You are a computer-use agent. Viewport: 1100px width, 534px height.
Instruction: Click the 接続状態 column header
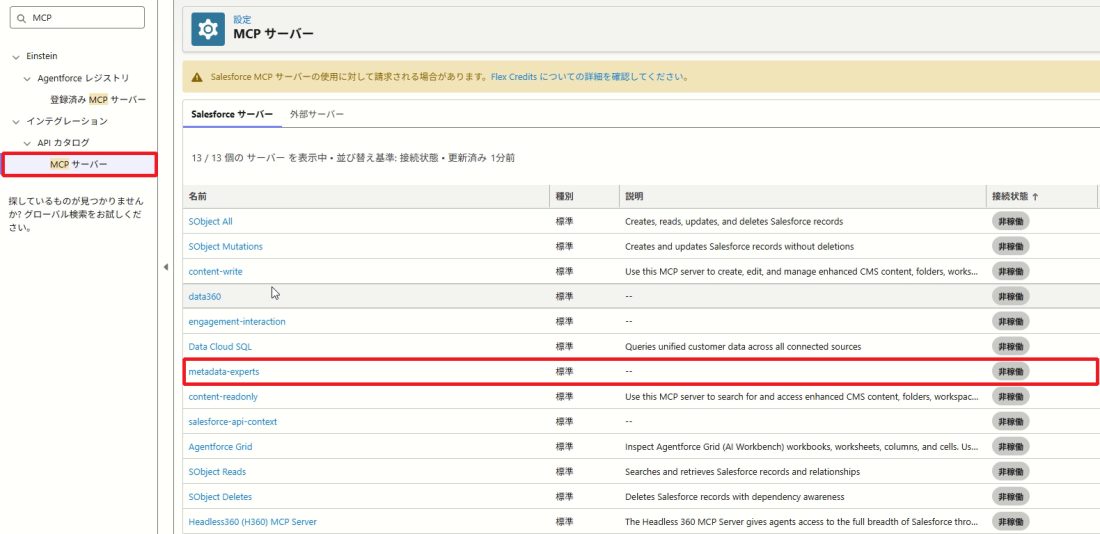tap(1041, 197)
